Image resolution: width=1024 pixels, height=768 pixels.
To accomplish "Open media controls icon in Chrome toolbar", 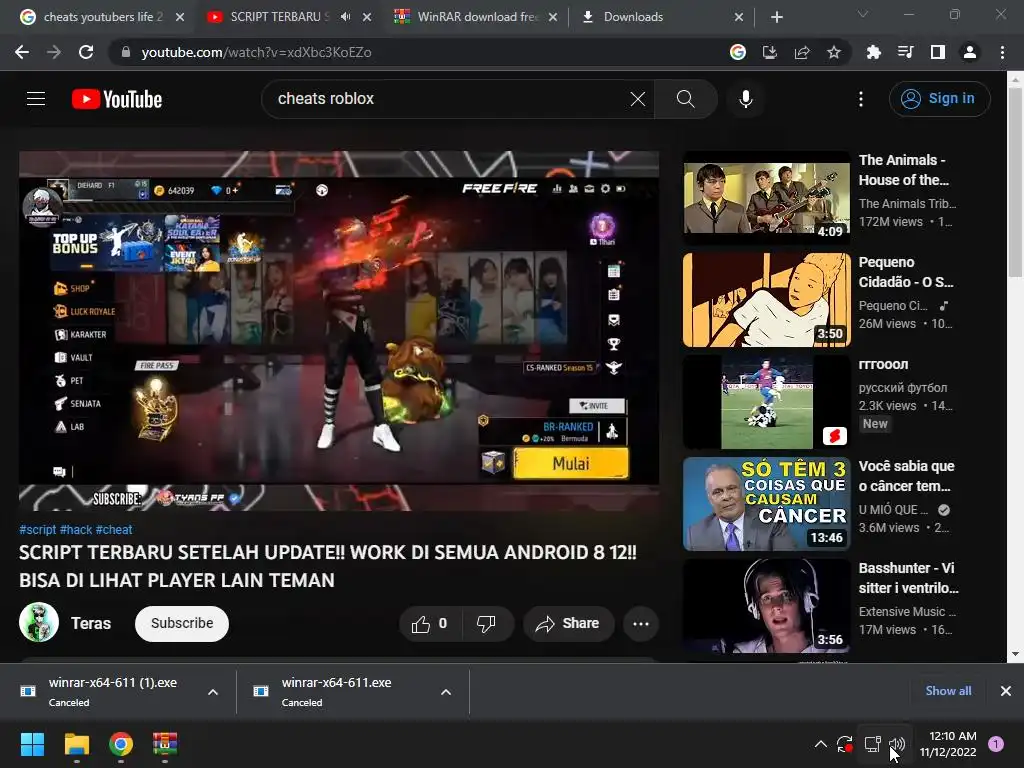I will 905,52.
